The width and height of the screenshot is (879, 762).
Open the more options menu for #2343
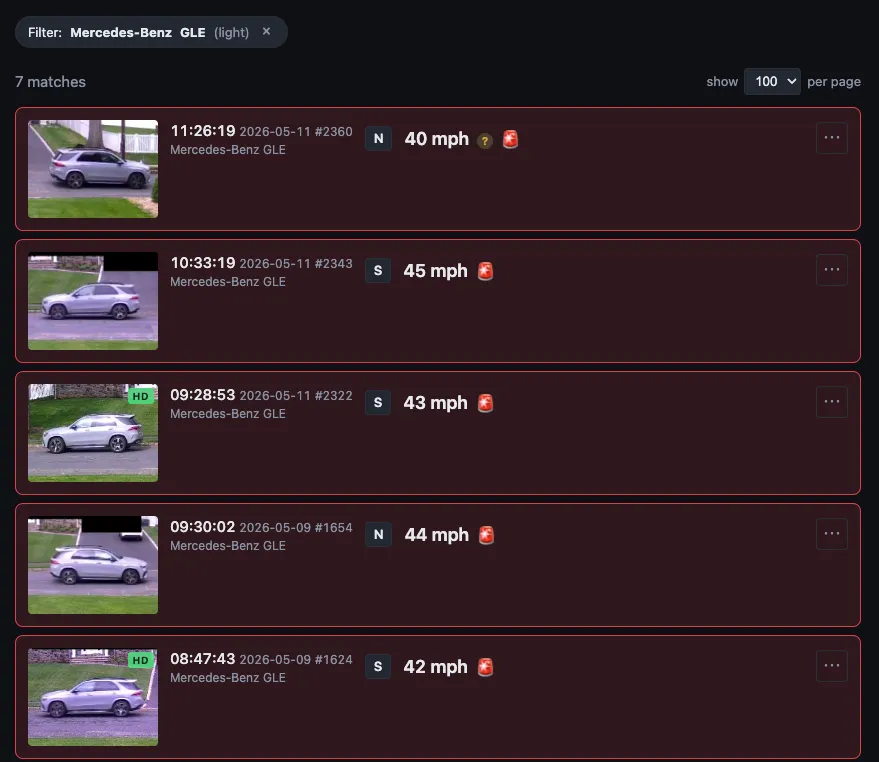click(x=832, y=270)
